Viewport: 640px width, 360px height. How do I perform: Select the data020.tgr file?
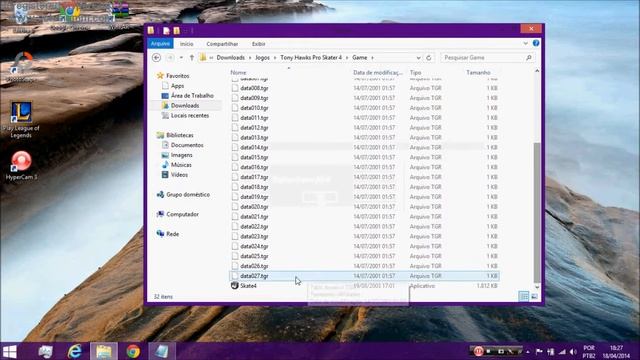[254, 207]
